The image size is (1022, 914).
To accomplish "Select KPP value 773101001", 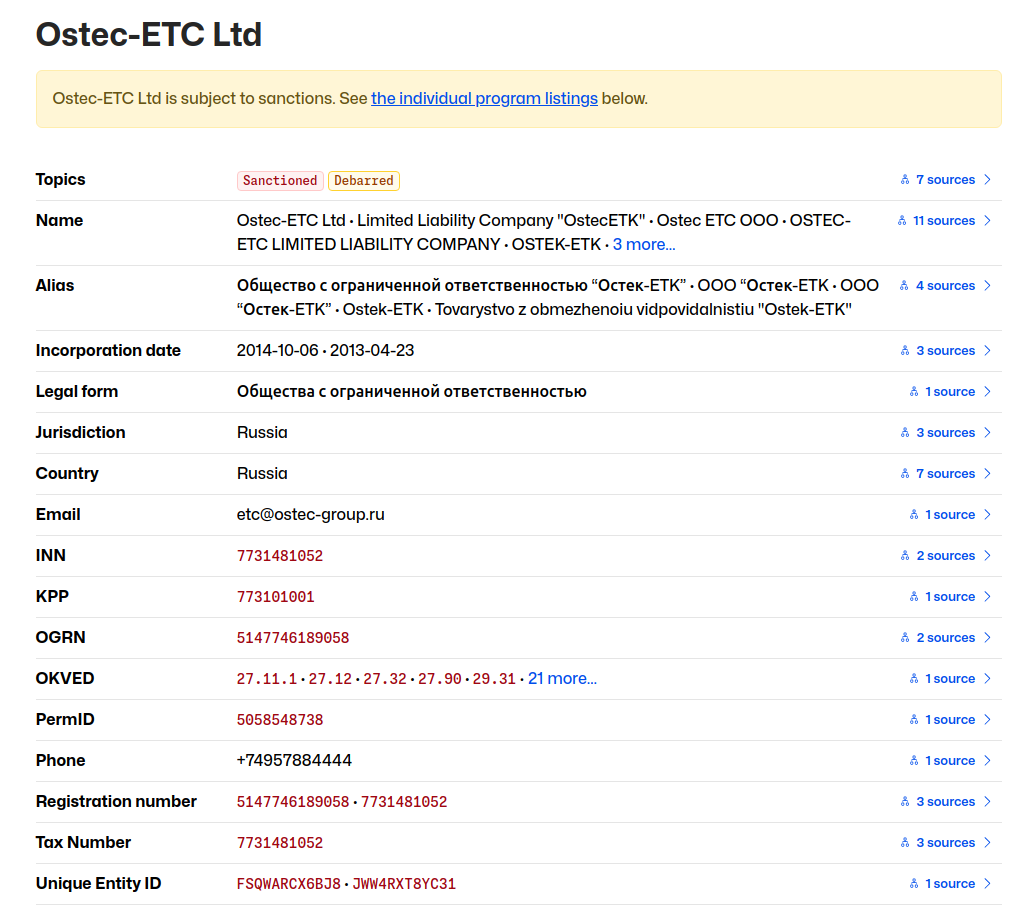I will click(275, 597).
